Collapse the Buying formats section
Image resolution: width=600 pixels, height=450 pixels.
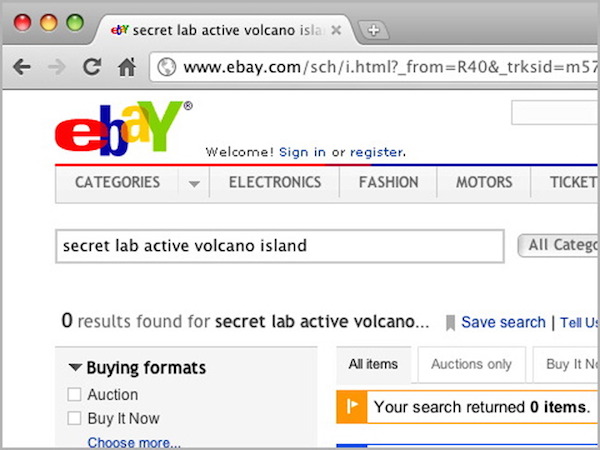[75, 367]
